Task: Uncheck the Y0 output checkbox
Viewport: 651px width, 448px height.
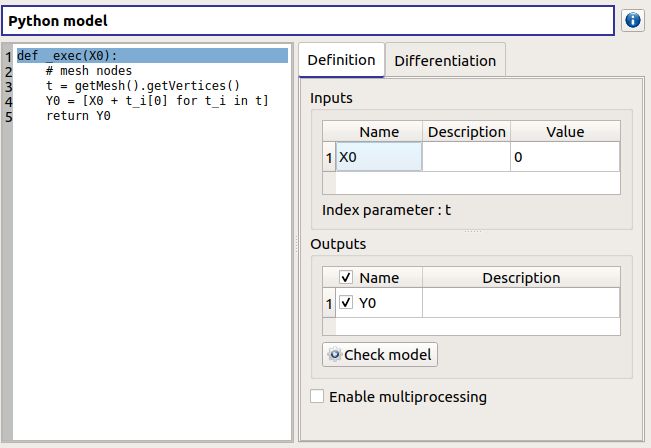Action: pos(346,302)
